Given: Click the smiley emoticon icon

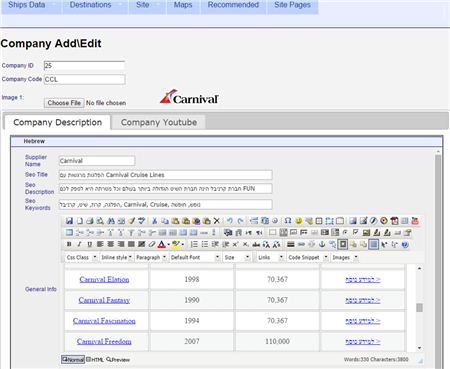Looking at the screenshot, I should click(298, 221).
